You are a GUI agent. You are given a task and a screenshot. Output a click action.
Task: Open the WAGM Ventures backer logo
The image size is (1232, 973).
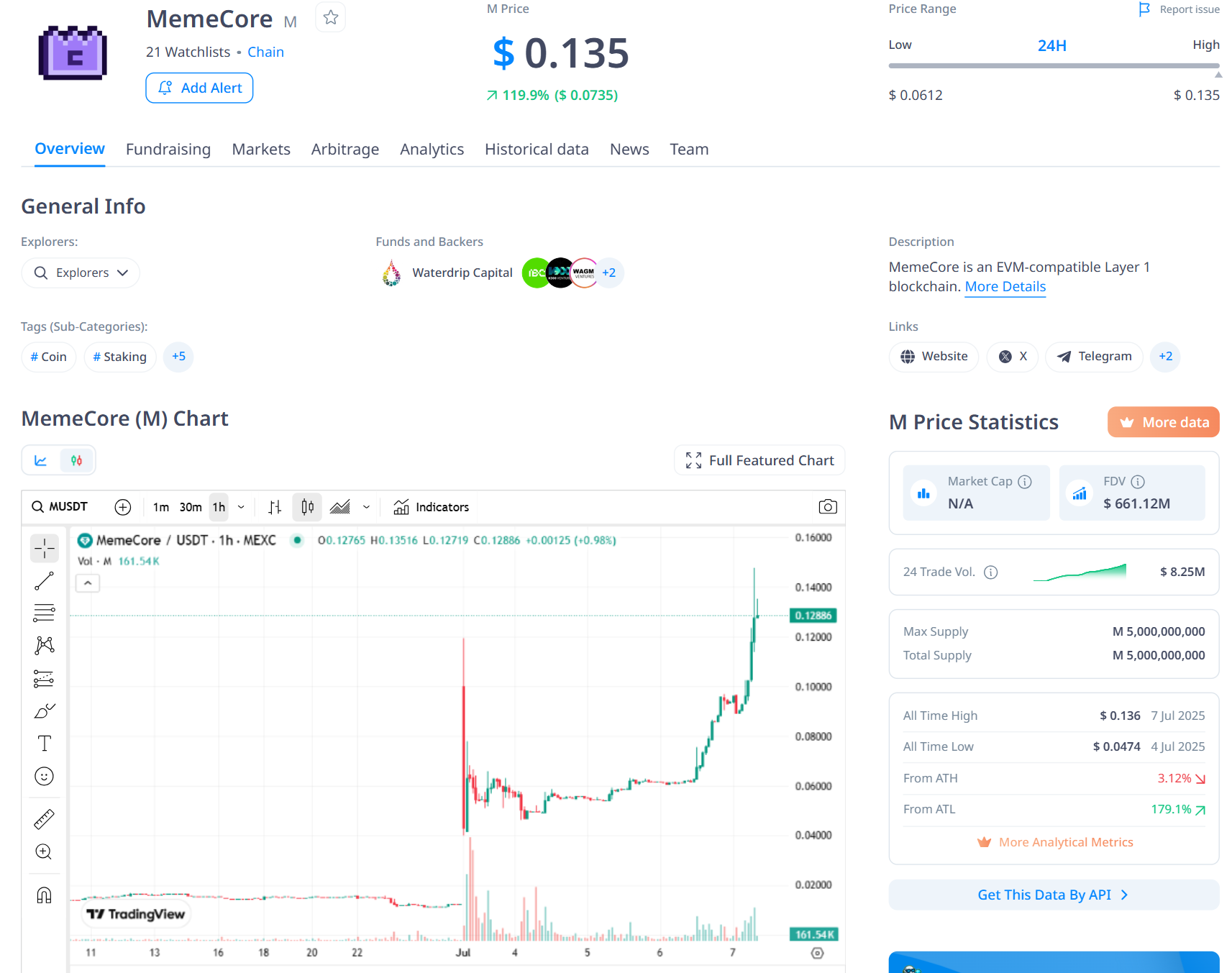click(584, 273)
